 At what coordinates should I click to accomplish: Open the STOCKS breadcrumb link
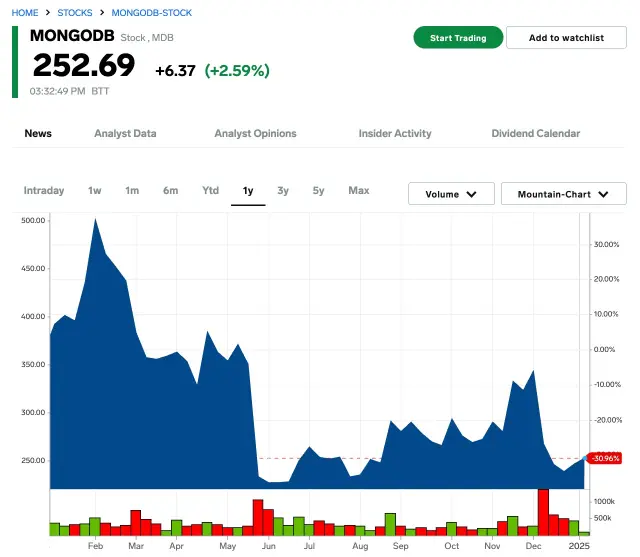pos(75,12)
